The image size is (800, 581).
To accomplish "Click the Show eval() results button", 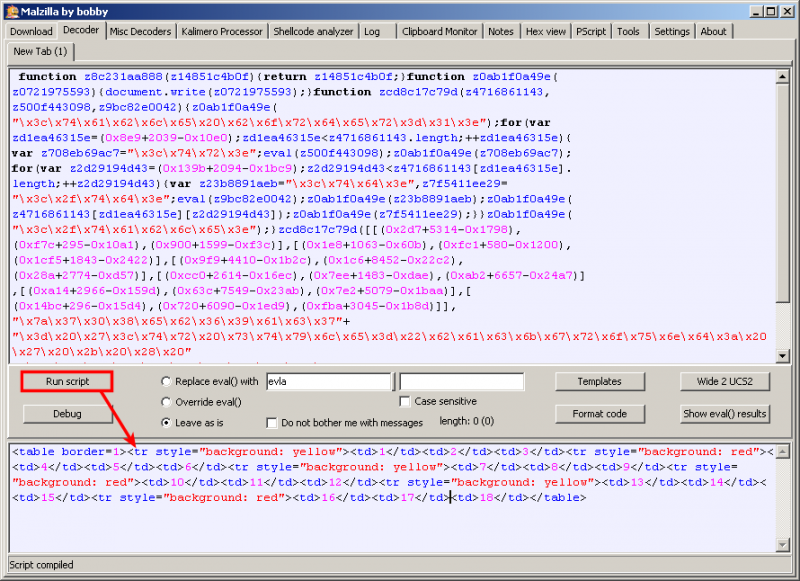I will 724,413.
